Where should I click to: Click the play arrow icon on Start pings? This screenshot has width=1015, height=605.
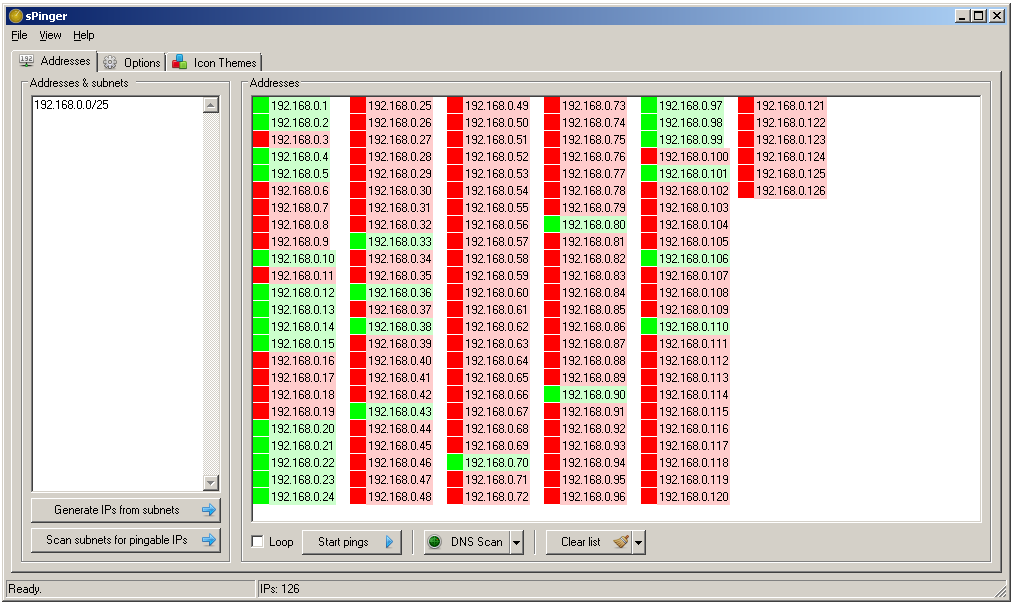click(x=389, y=542)
